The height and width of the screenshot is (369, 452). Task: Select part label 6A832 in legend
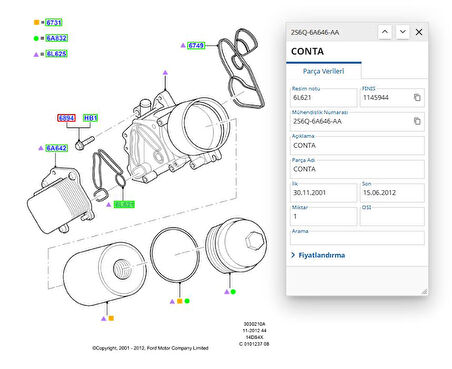56,38
